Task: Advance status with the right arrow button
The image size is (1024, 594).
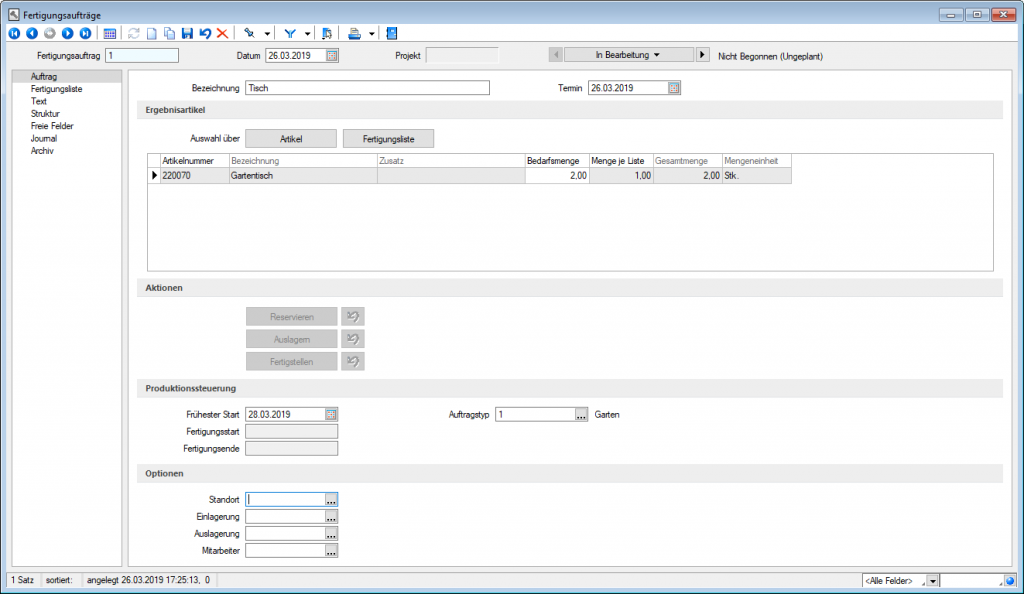Action: tap(702, 55)
